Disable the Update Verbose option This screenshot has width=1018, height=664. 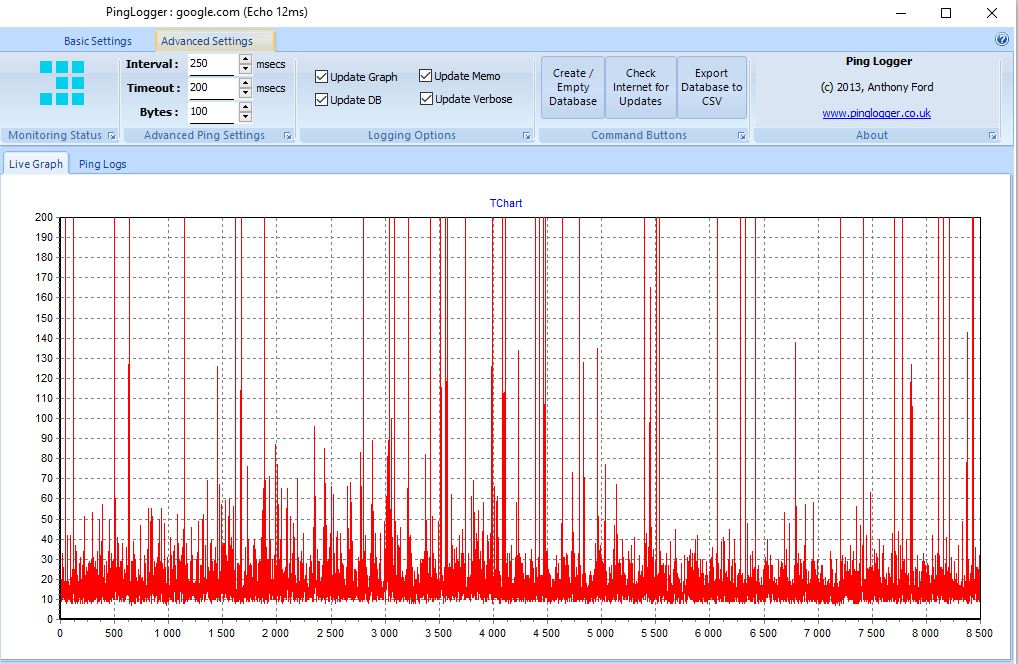point(427,99)
